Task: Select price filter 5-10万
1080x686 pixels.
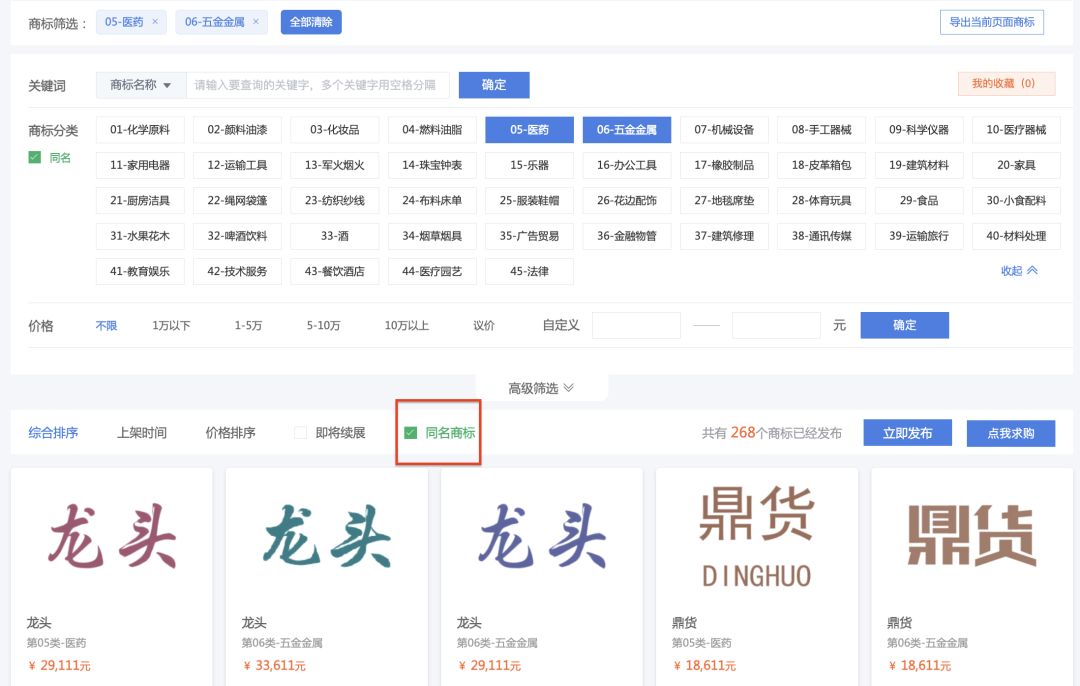Action: [323, 325]
